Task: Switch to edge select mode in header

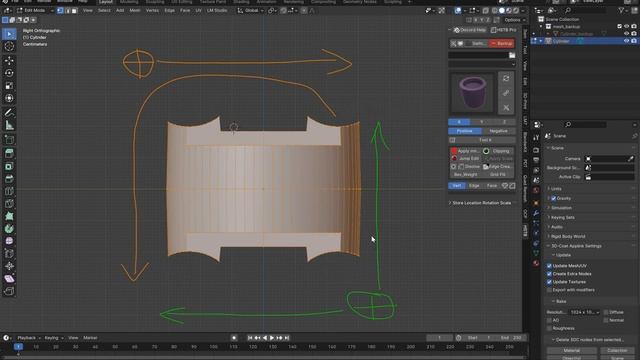Action: pyautogui.click(x=67, y=11)
